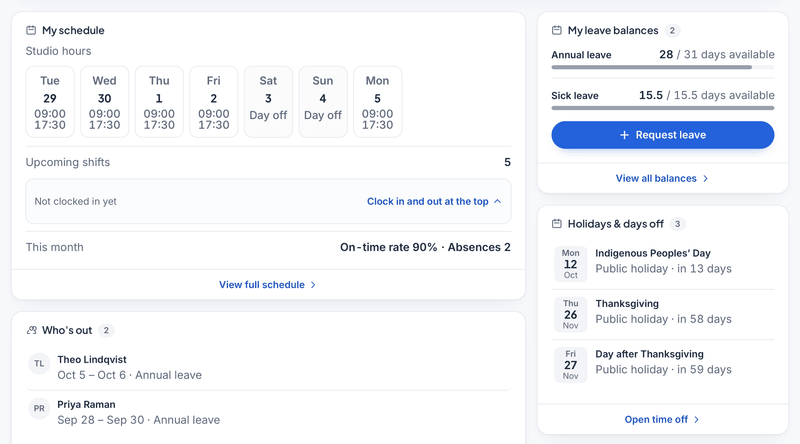This screenshot has width=800, height=444.
Task: Click the Day after Thanksgiving holiday title
Action: [649, 354]
